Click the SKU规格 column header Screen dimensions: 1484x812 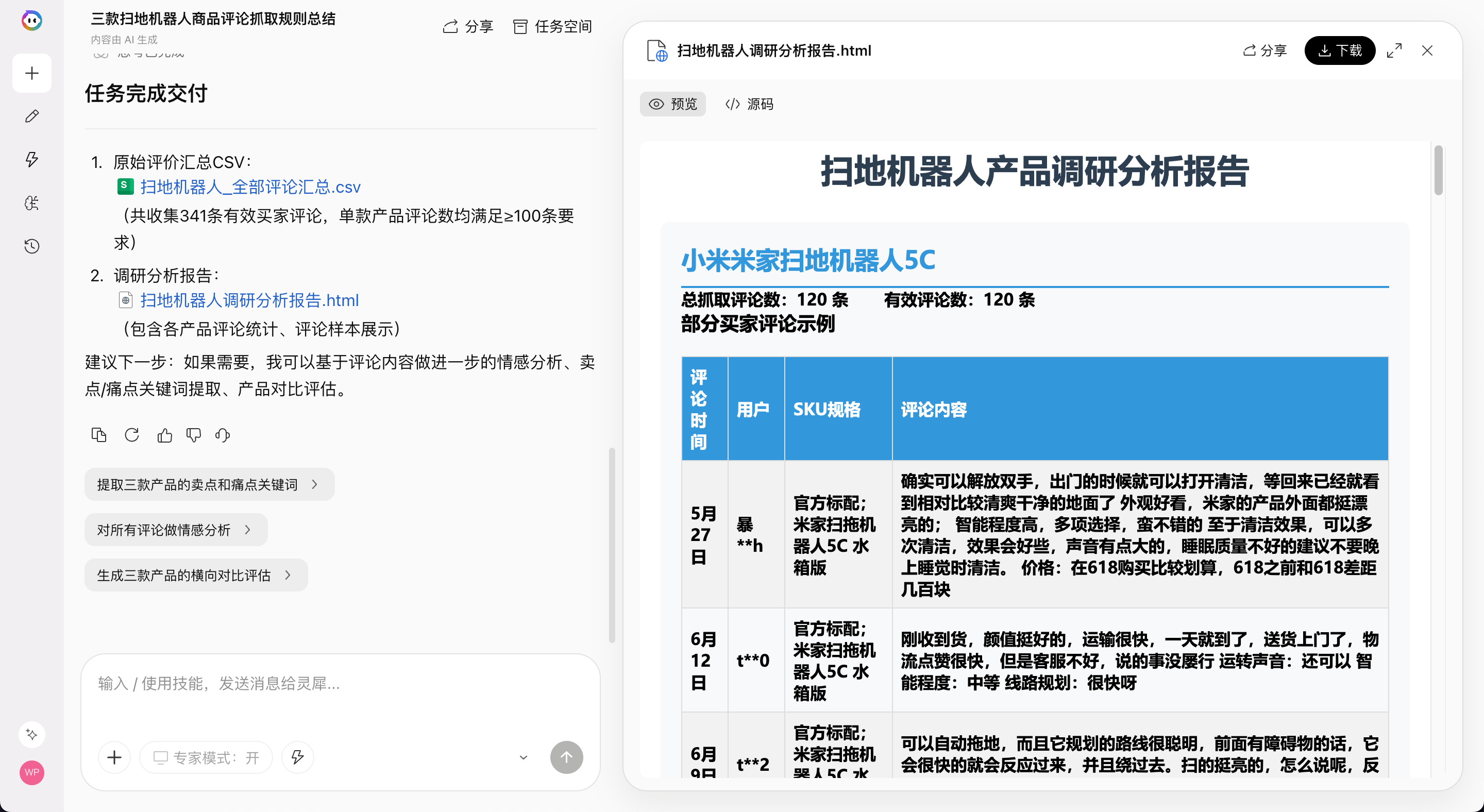(x=838, y=409)
